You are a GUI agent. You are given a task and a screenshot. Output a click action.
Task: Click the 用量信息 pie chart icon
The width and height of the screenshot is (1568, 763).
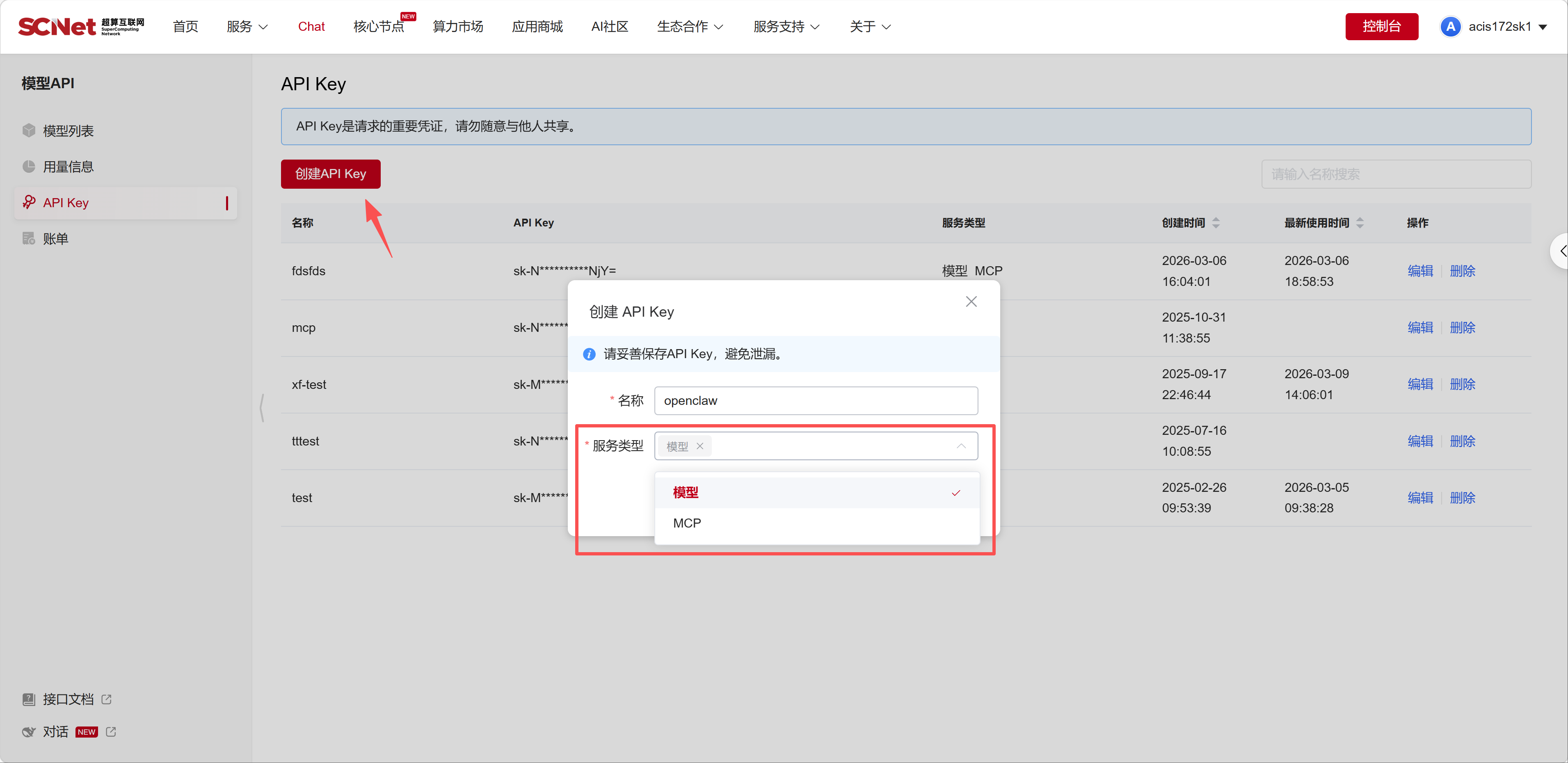point(29,166)
